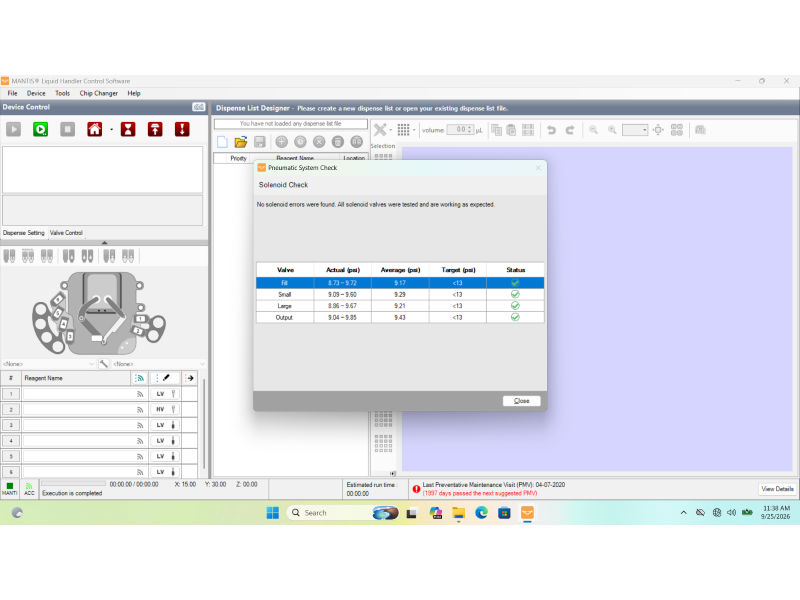
Task: Click the Close button in Pneumatic System Check
Action: click(521, 401)
